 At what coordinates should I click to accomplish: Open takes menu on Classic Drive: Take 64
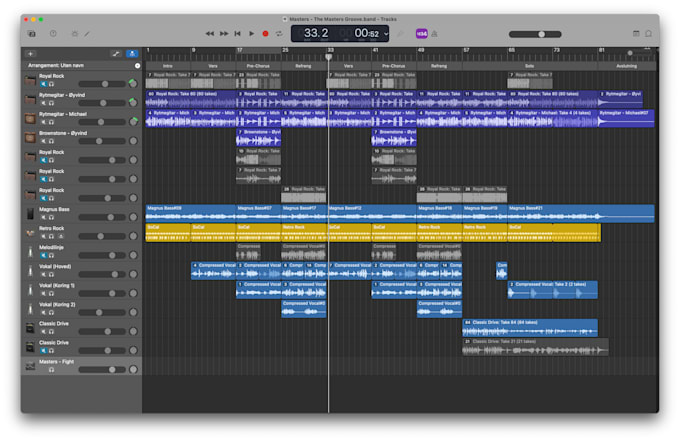pyautogui.click(x=468, y=323)
